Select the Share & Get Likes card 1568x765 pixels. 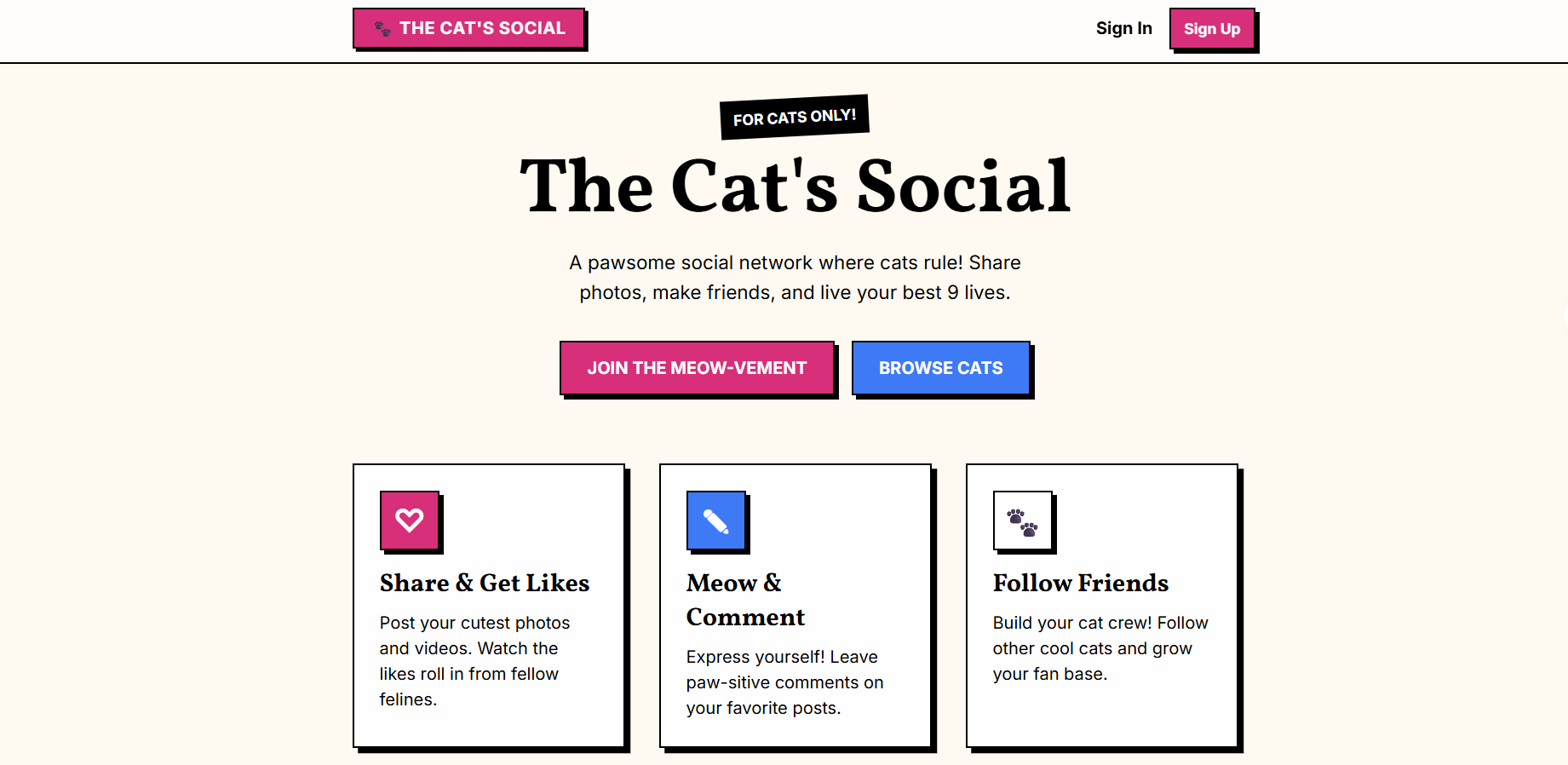pyautogui.click(x=489, y=605)
